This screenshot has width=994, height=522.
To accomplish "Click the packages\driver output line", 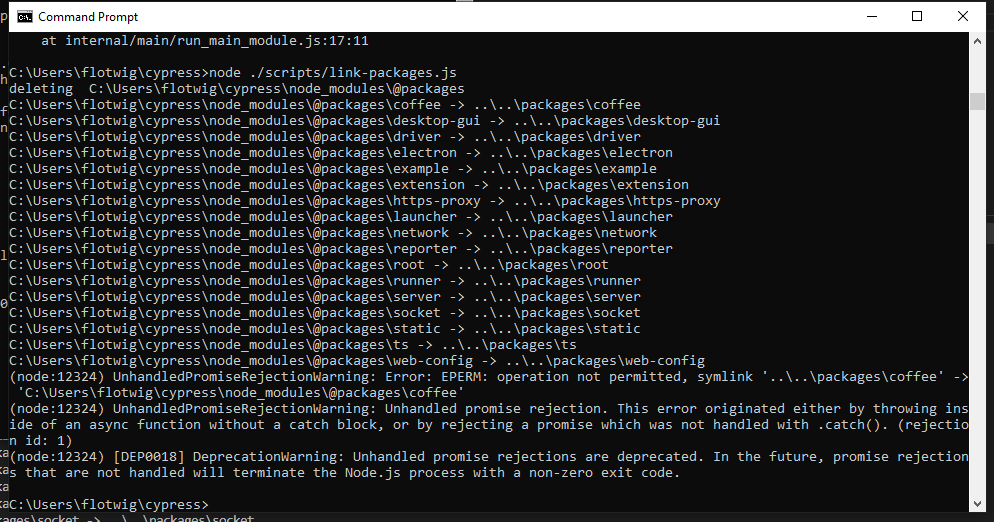I will [325, 136].
